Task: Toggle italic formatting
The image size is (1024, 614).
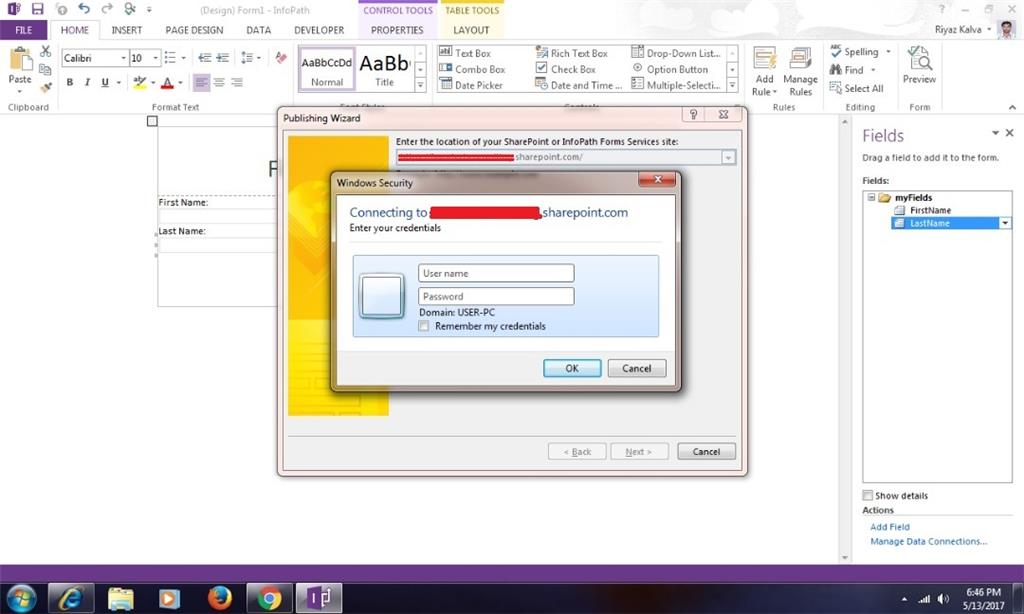Action: (x=87, y=82)
